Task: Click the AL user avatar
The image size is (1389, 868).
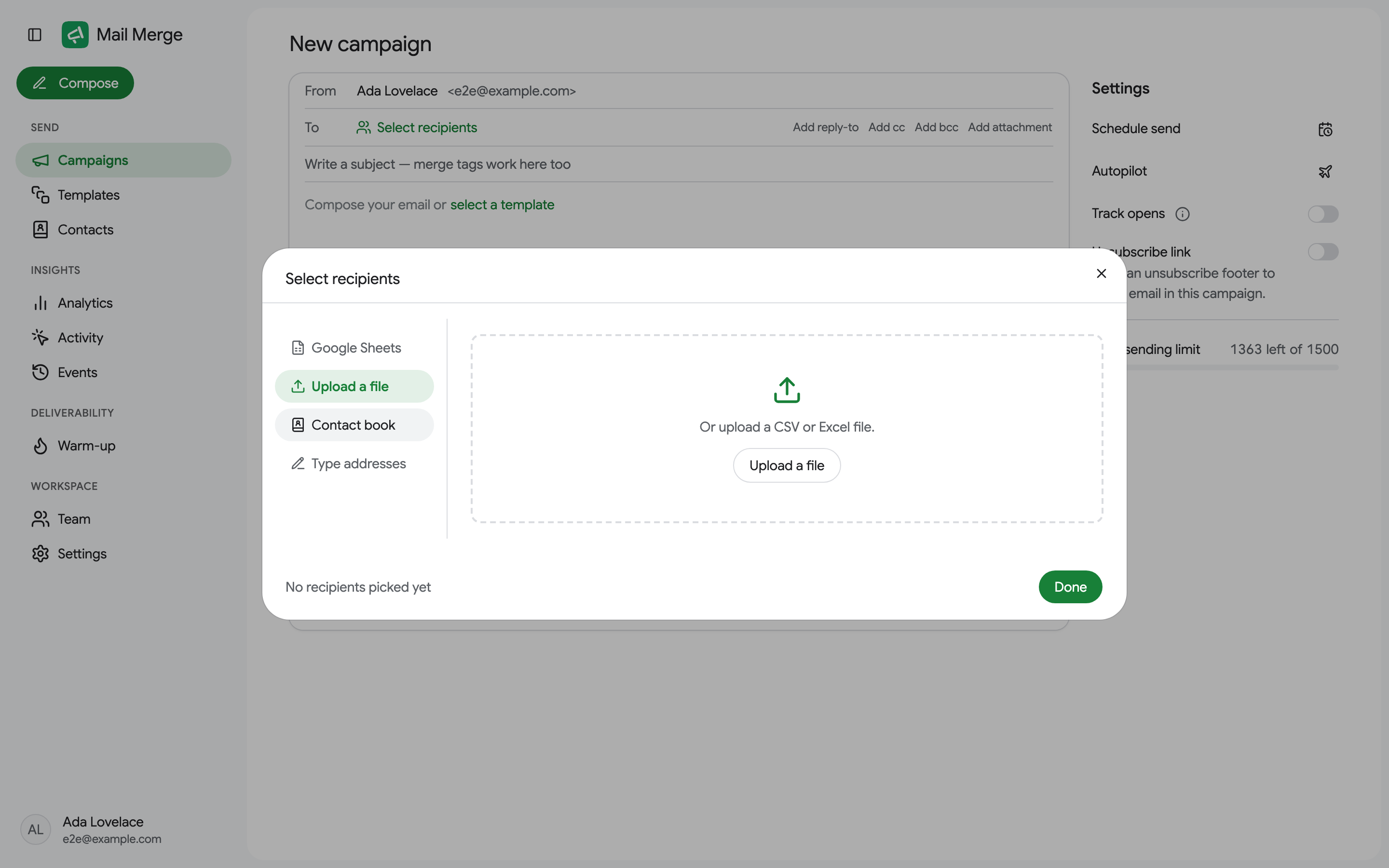Action: (x=36, y=829)
